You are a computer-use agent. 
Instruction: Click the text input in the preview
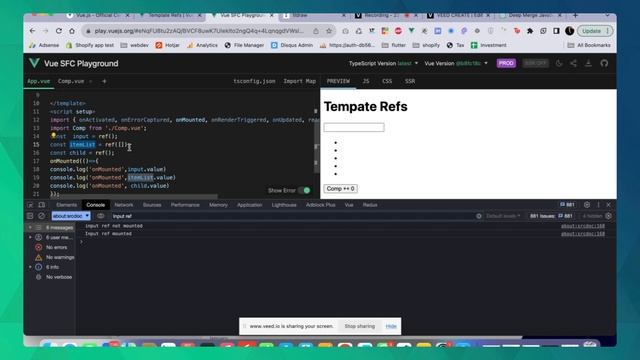point(354,127)
